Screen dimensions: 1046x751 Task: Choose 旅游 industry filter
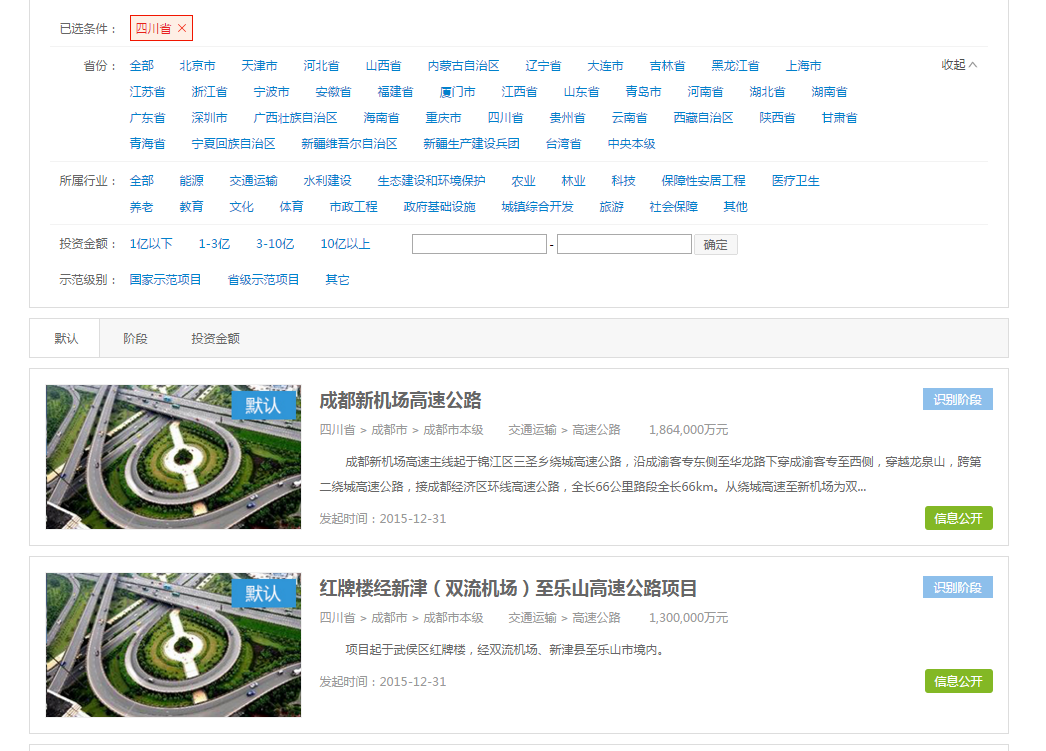coord(612,207)
